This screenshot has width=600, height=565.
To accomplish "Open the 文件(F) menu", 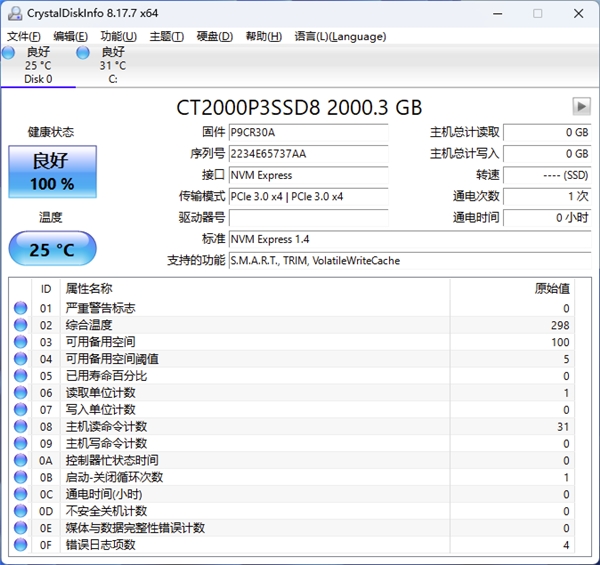I will point(24,36).
